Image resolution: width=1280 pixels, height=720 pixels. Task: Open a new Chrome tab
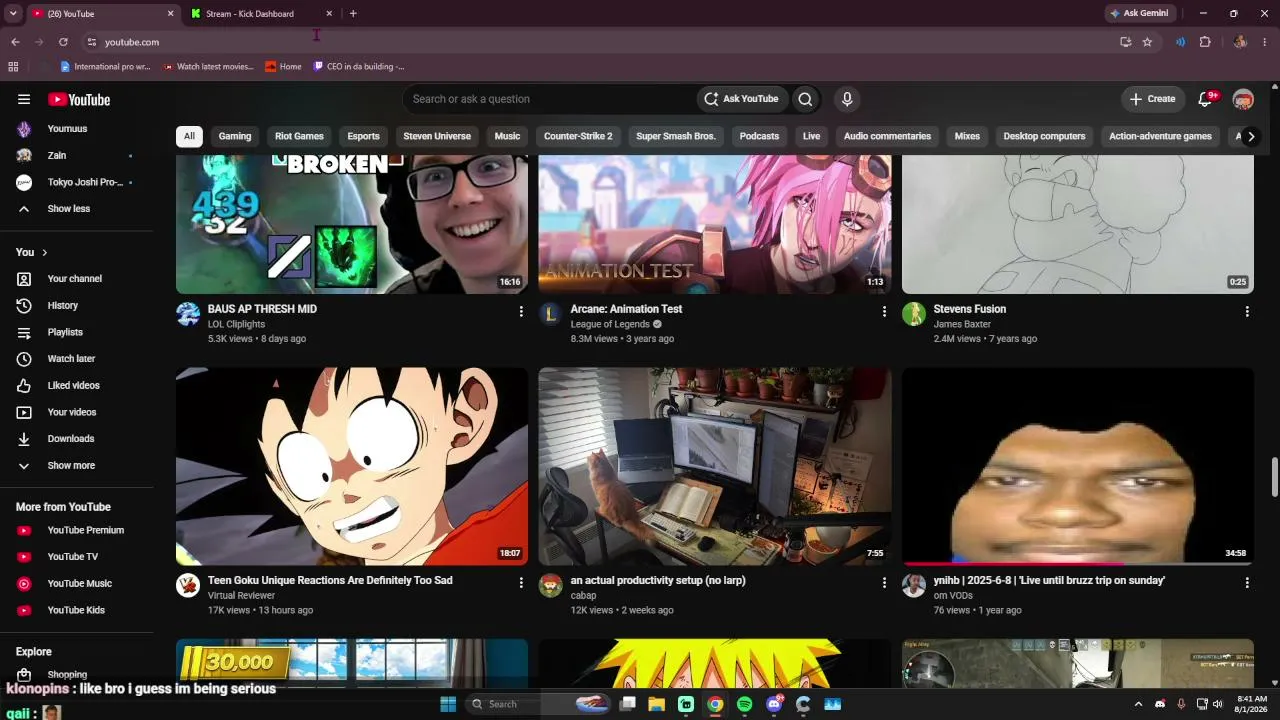(353, 14)
